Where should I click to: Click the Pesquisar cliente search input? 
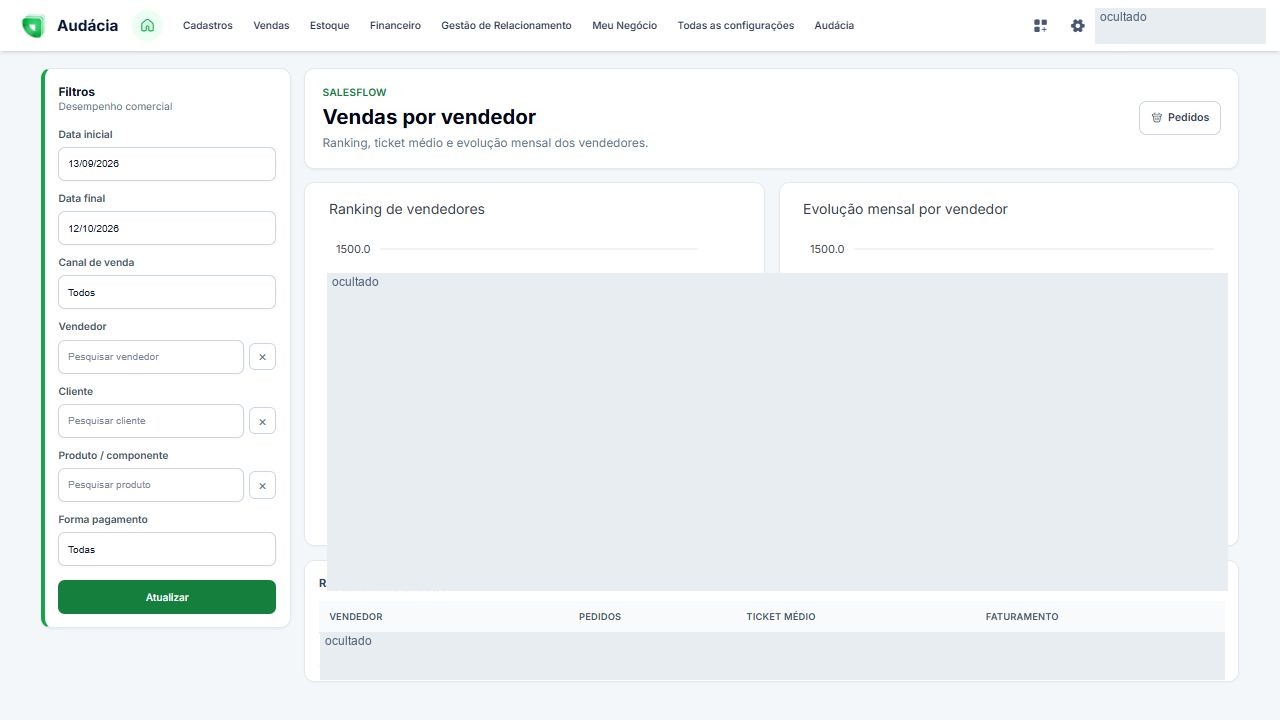[x=151, y=421]
